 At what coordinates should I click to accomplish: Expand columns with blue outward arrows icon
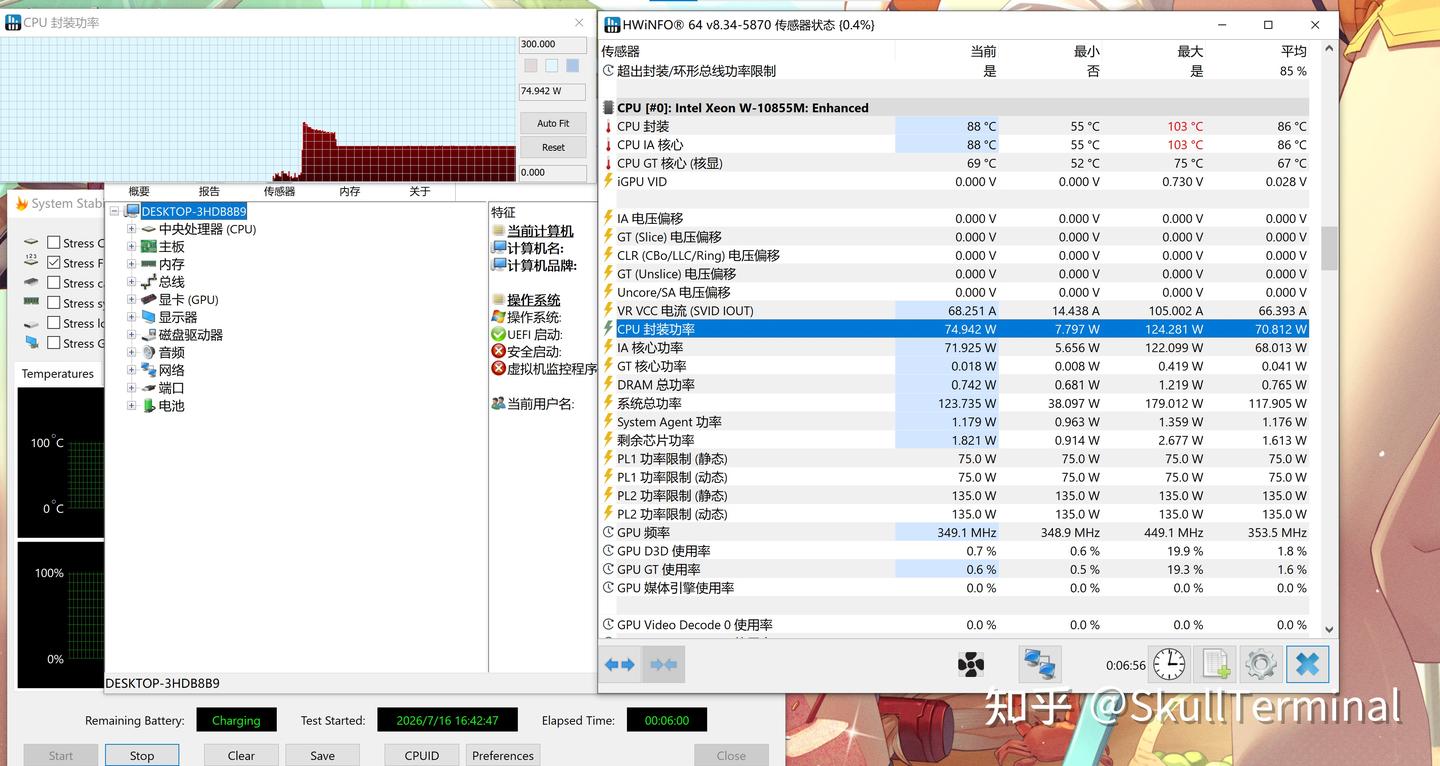(x=620, y=664)
